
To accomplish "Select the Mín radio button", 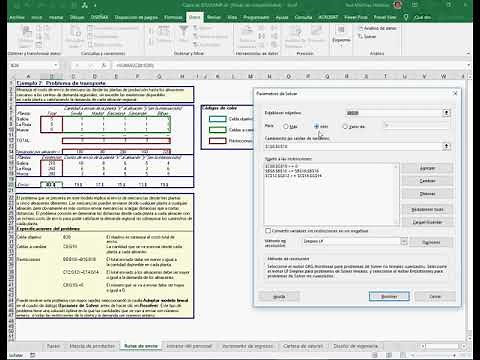I will (316, 126).
